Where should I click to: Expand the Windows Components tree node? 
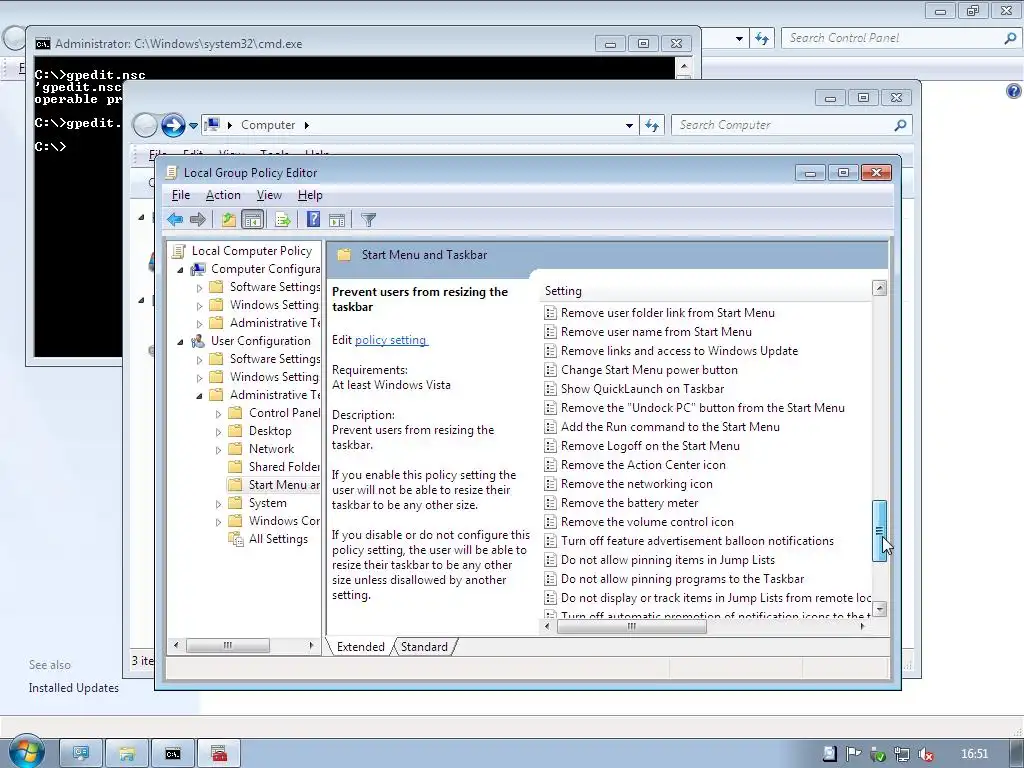pos(219,522)
